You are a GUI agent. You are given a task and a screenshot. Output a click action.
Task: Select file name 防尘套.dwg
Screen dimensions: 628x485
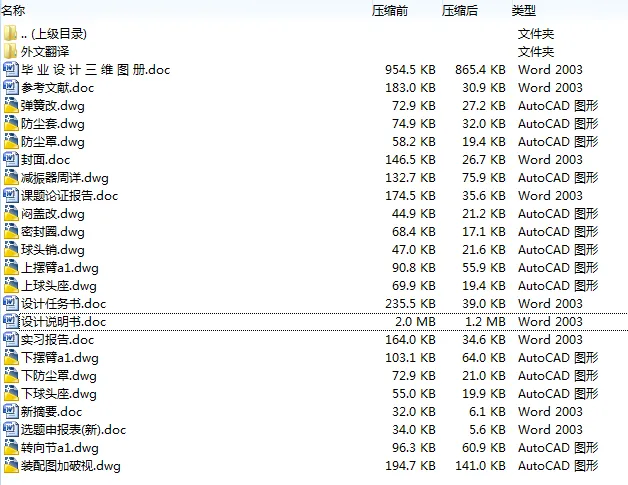(x=53, y=124)
